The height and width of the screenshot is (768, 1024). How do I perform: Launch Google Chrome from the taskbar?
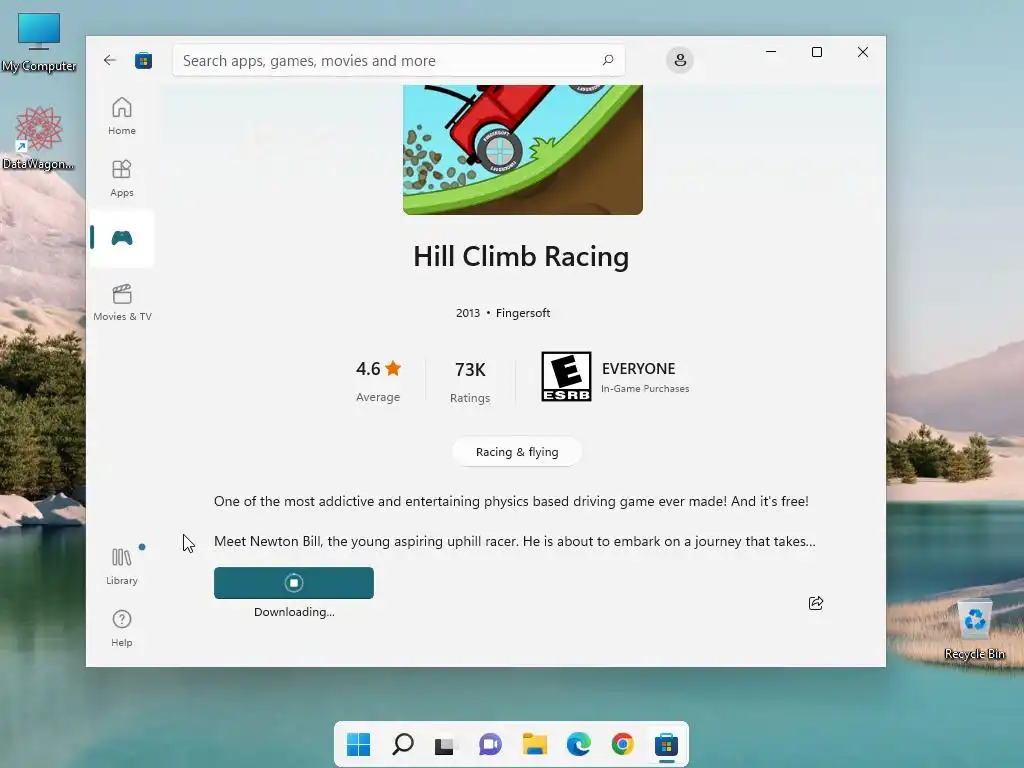(x=622, y=744)
